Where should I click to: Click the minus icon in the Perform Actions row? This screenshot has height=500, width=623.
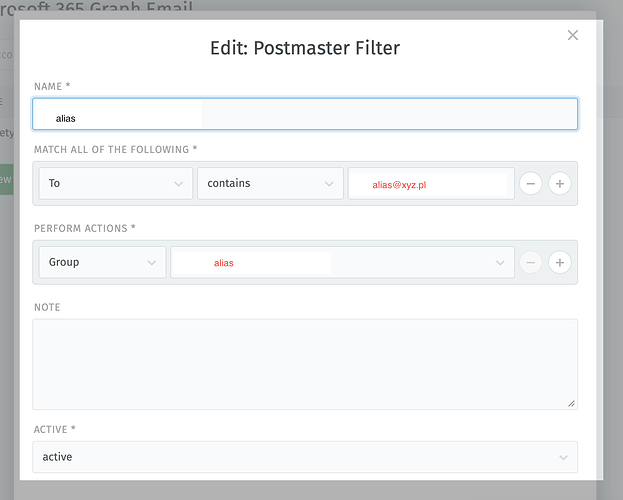[x=531, y=262]
